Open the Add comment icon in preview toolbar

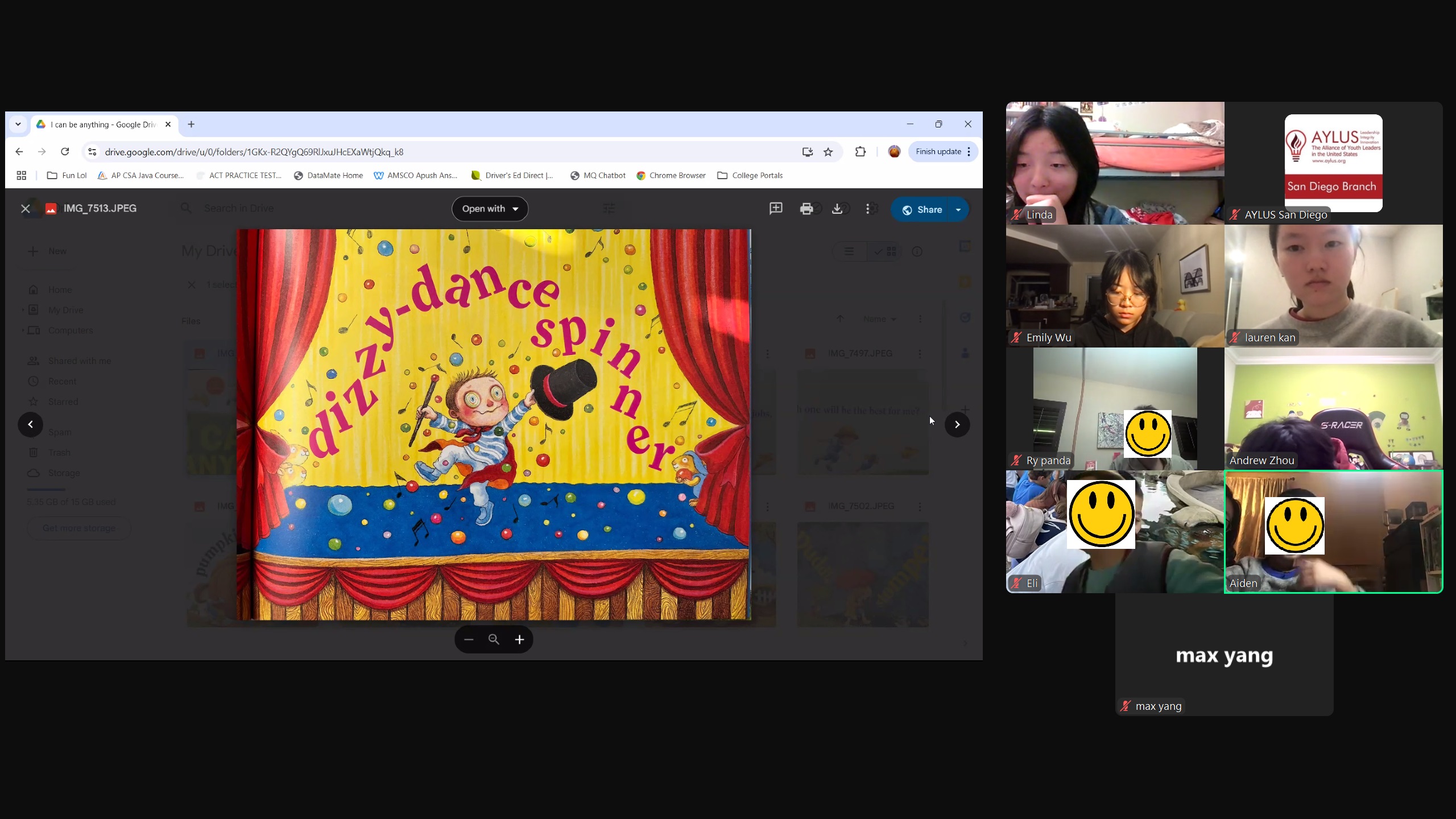pyautogui.click(x=776, y=209)
